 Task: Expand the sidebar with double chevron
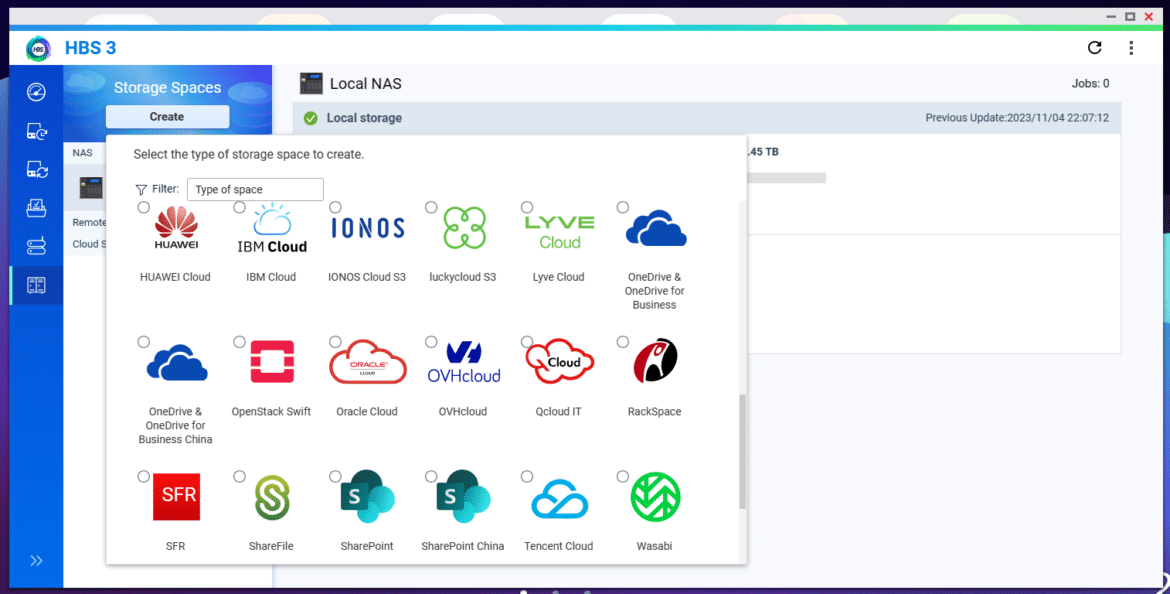click(36, 561)
